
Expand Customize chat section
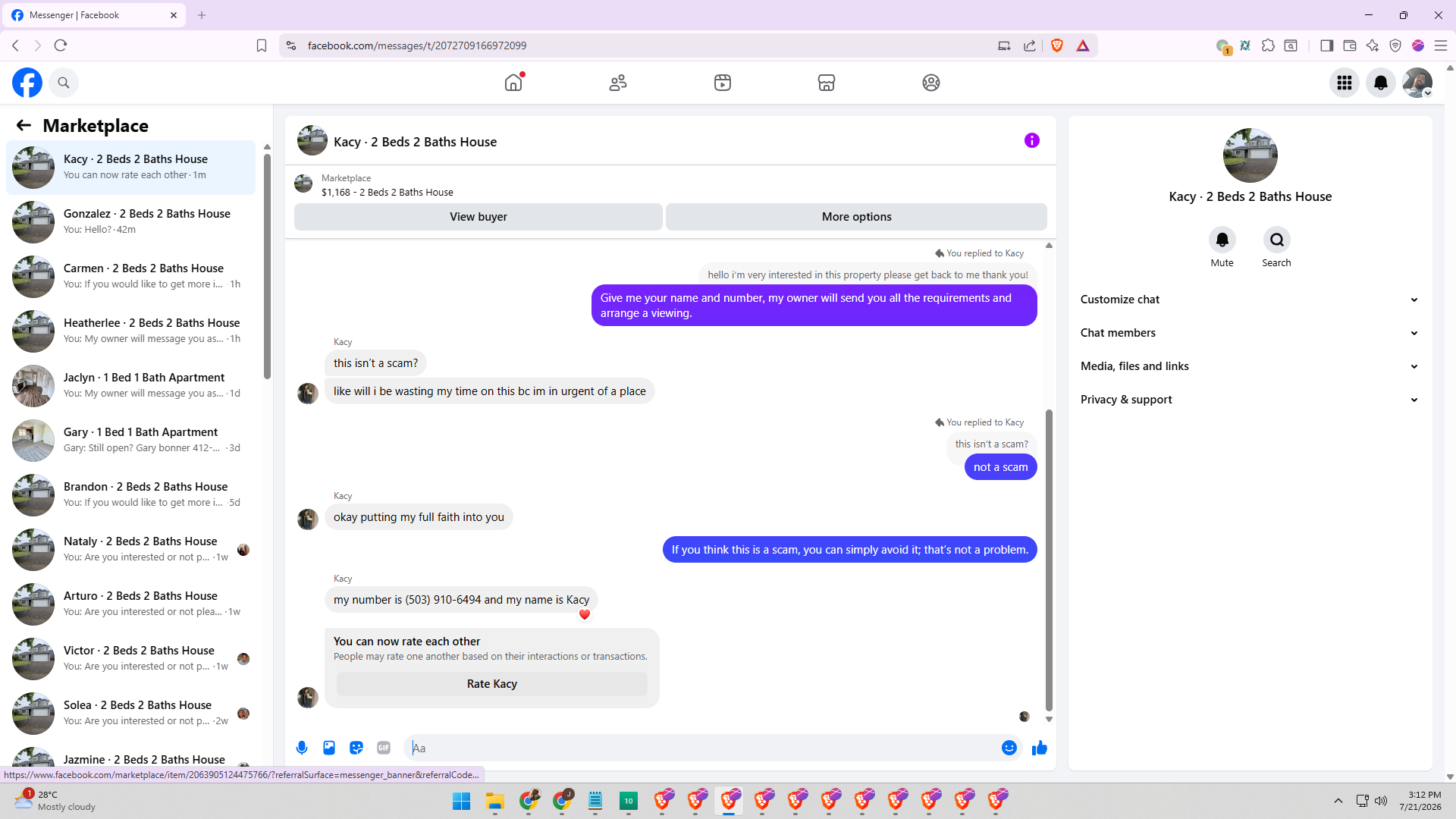1250,300
